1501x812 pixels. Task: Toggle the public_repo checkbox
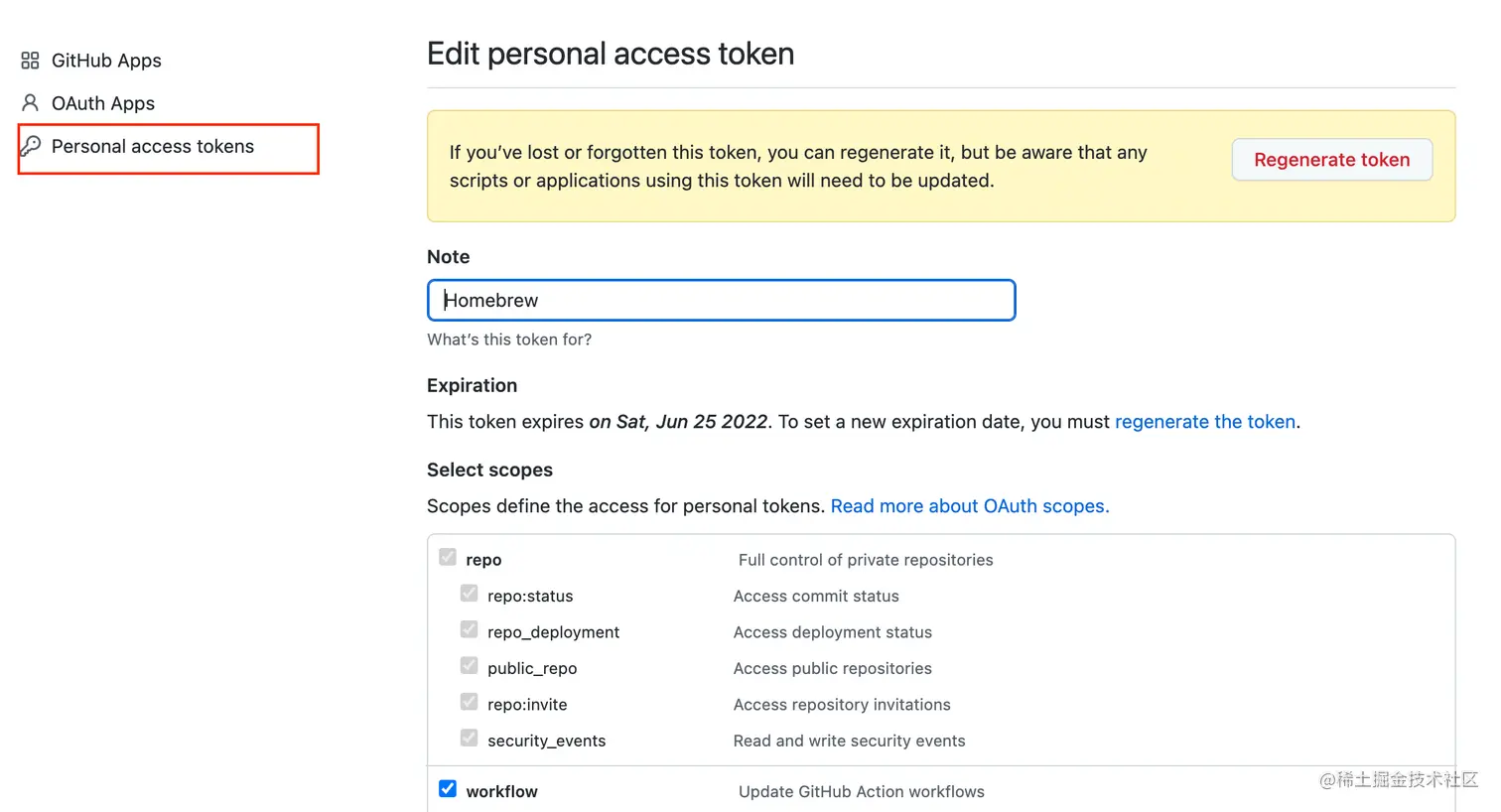pos(470,666)
